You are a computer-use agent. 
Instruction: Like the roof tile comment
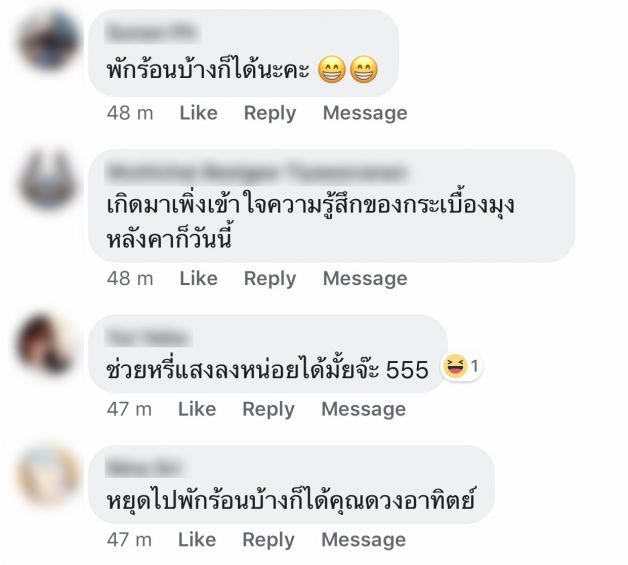[198, 278]
